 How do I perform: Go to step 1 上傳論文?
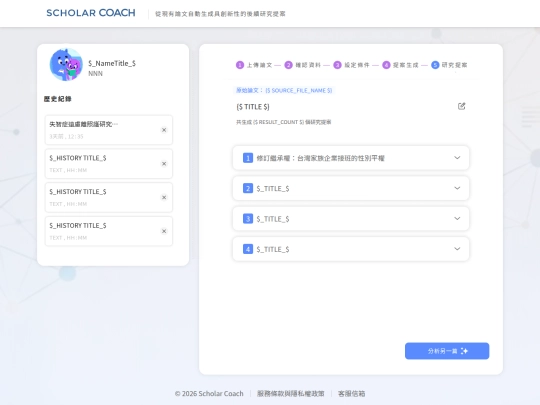point(254,65)
